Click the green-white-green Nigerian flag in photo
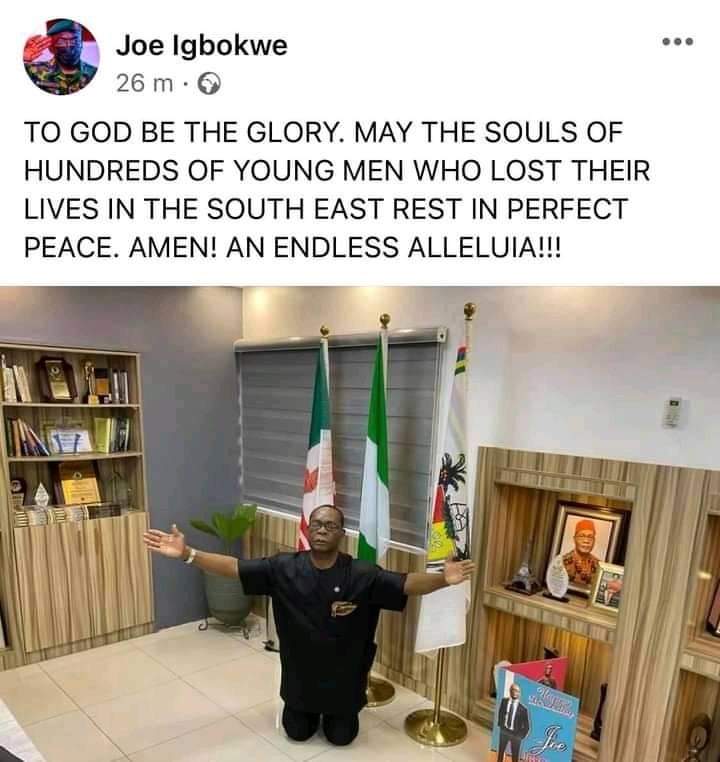Image resolution: width=720 pixels, height=762 pixels. coord(375,447)
